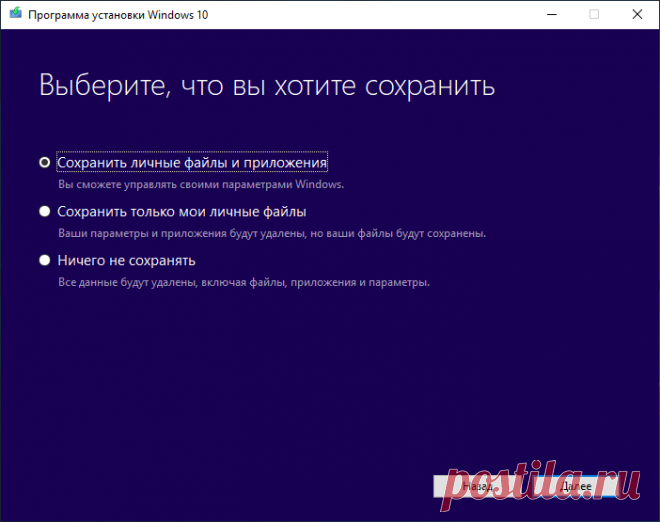Click the window title 'Программа установки Windows 10'
The width and height of the screenshot is (660, 522).
[118, 15]
